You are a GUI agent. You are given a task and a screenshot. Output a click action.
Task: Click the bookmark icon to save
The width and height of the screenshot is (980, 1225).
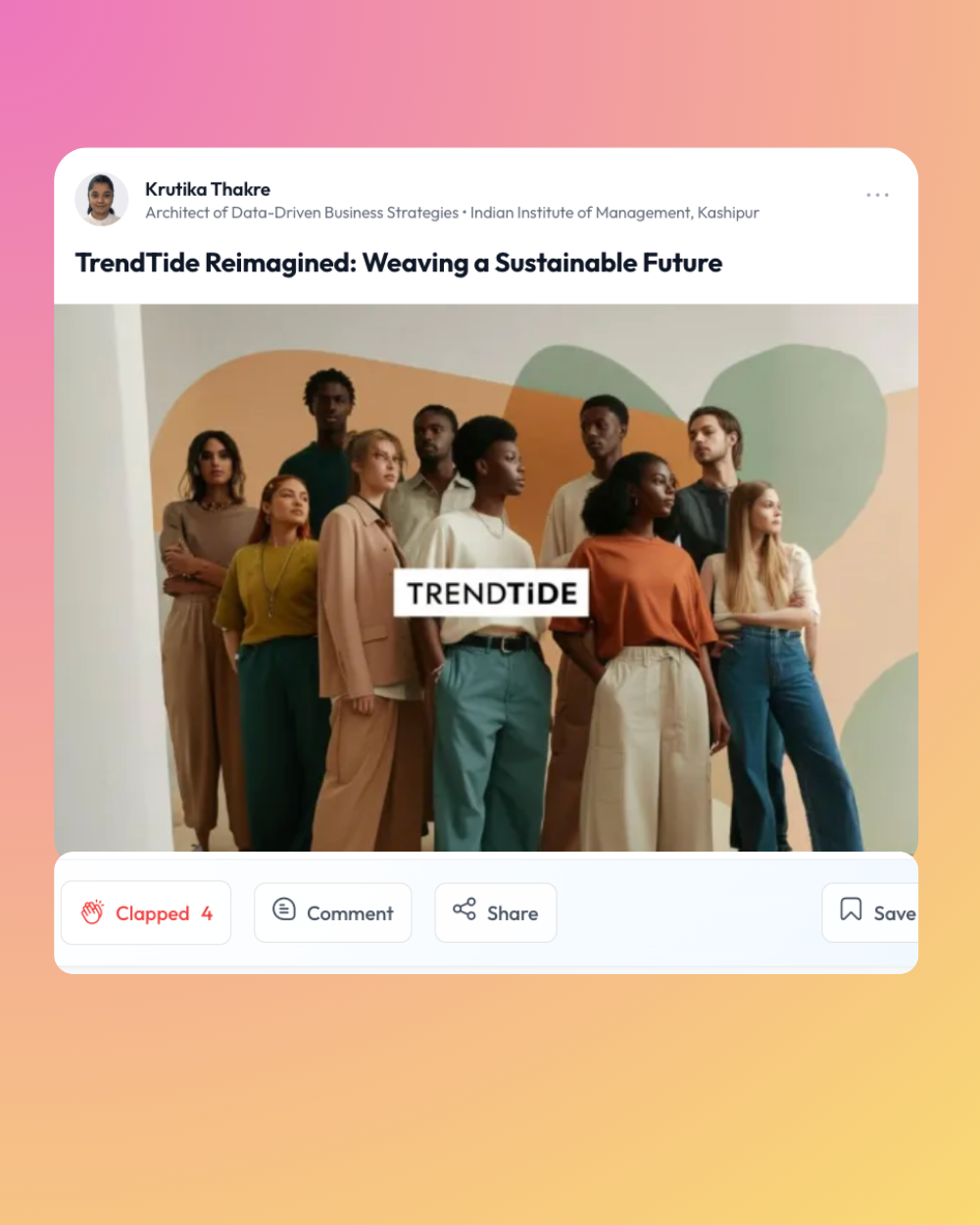(x=851, y=909)
